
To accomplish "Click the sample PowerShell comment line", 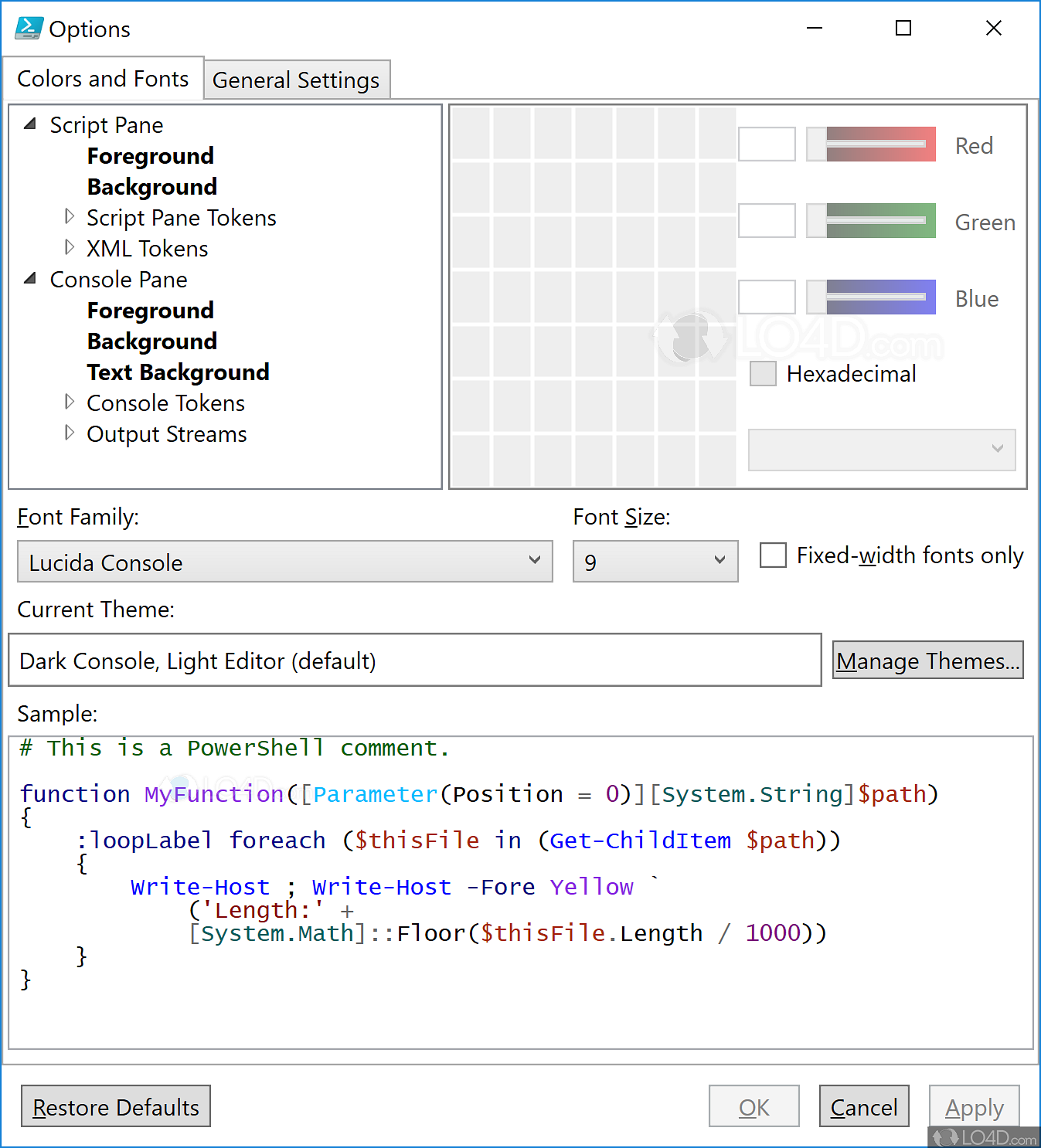I will tap(234, 748).
